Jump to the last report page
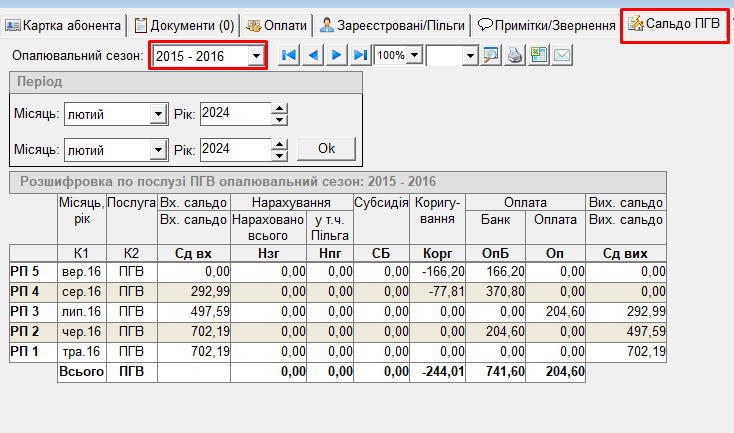734x433 pixels. pos(360,55)
